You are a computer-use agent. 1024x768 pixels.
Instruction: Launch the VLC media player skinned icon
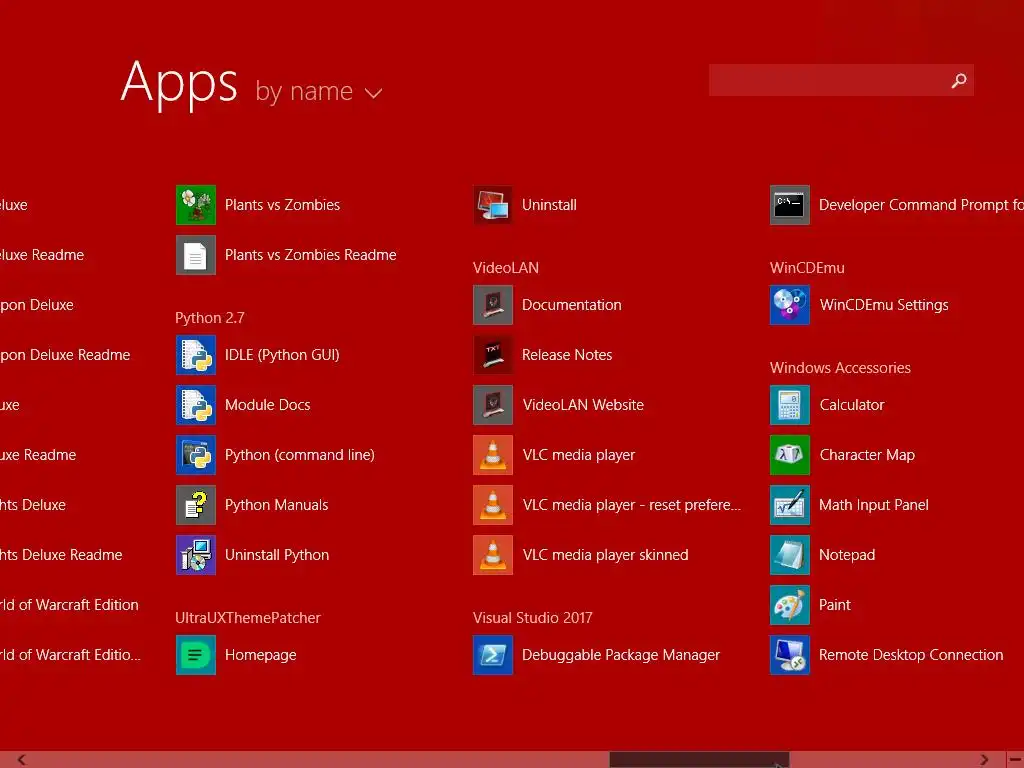tap(493, 555)
